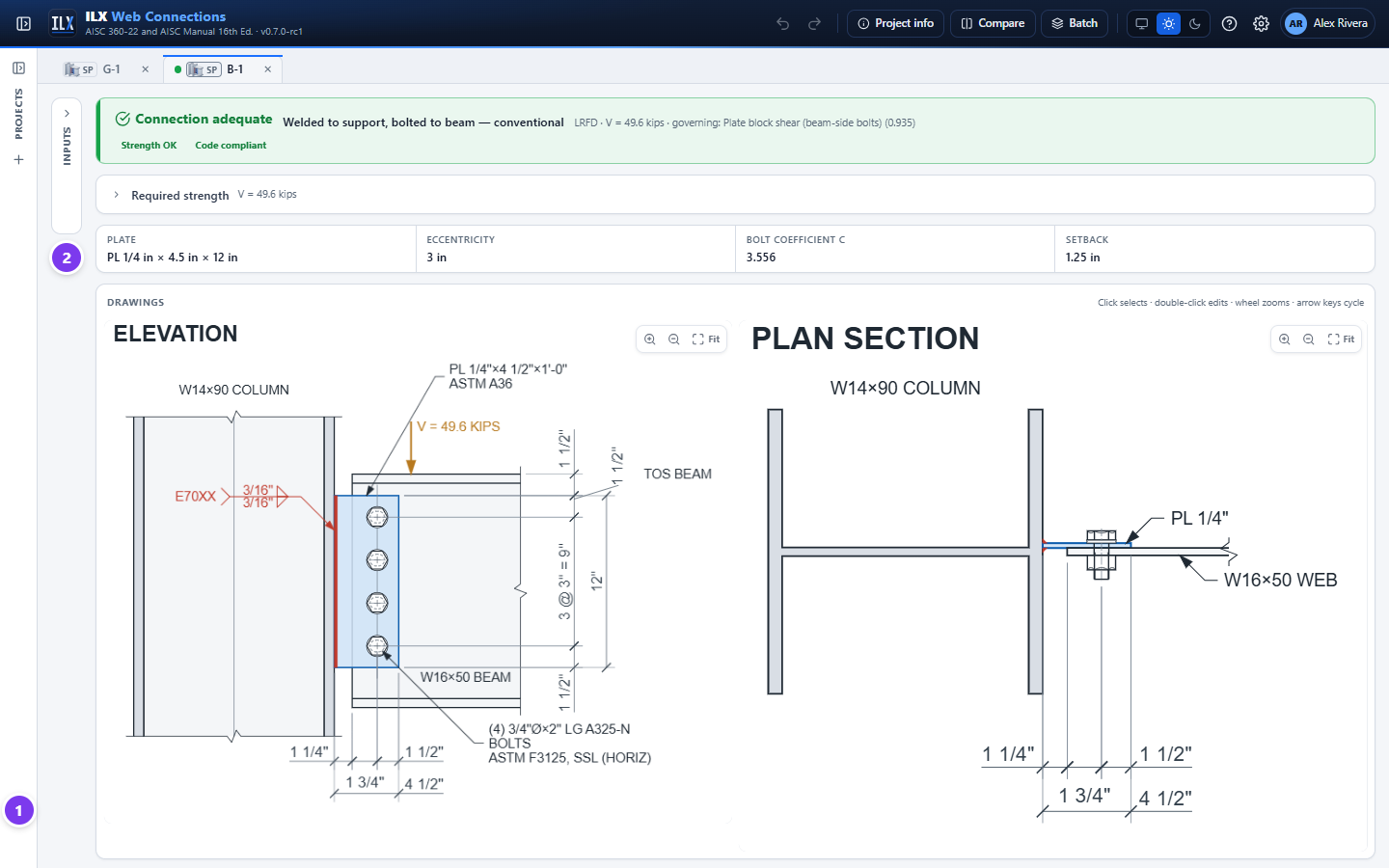Click the ILX logo icon
Viewport: 1389px width, 868px height.
coord(63,23)
